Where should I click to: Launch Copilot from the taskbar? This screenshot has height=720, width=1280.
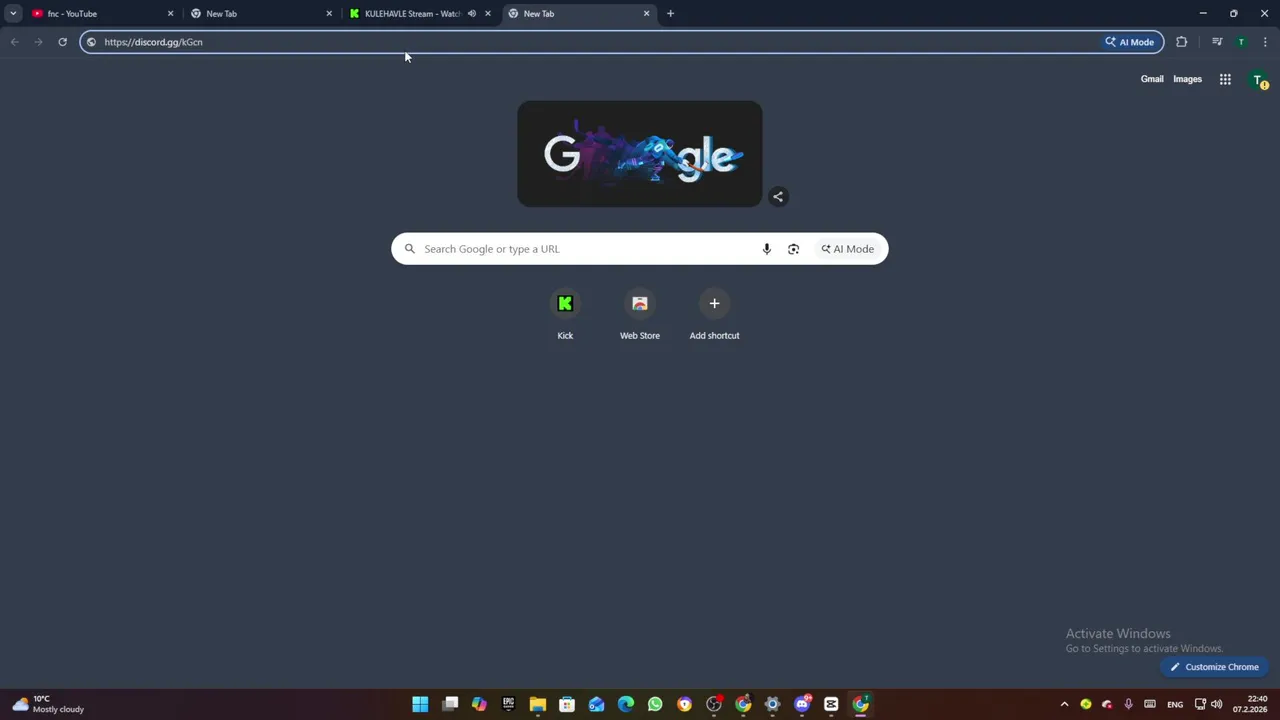pyautogui.click(x=479, y=704)
